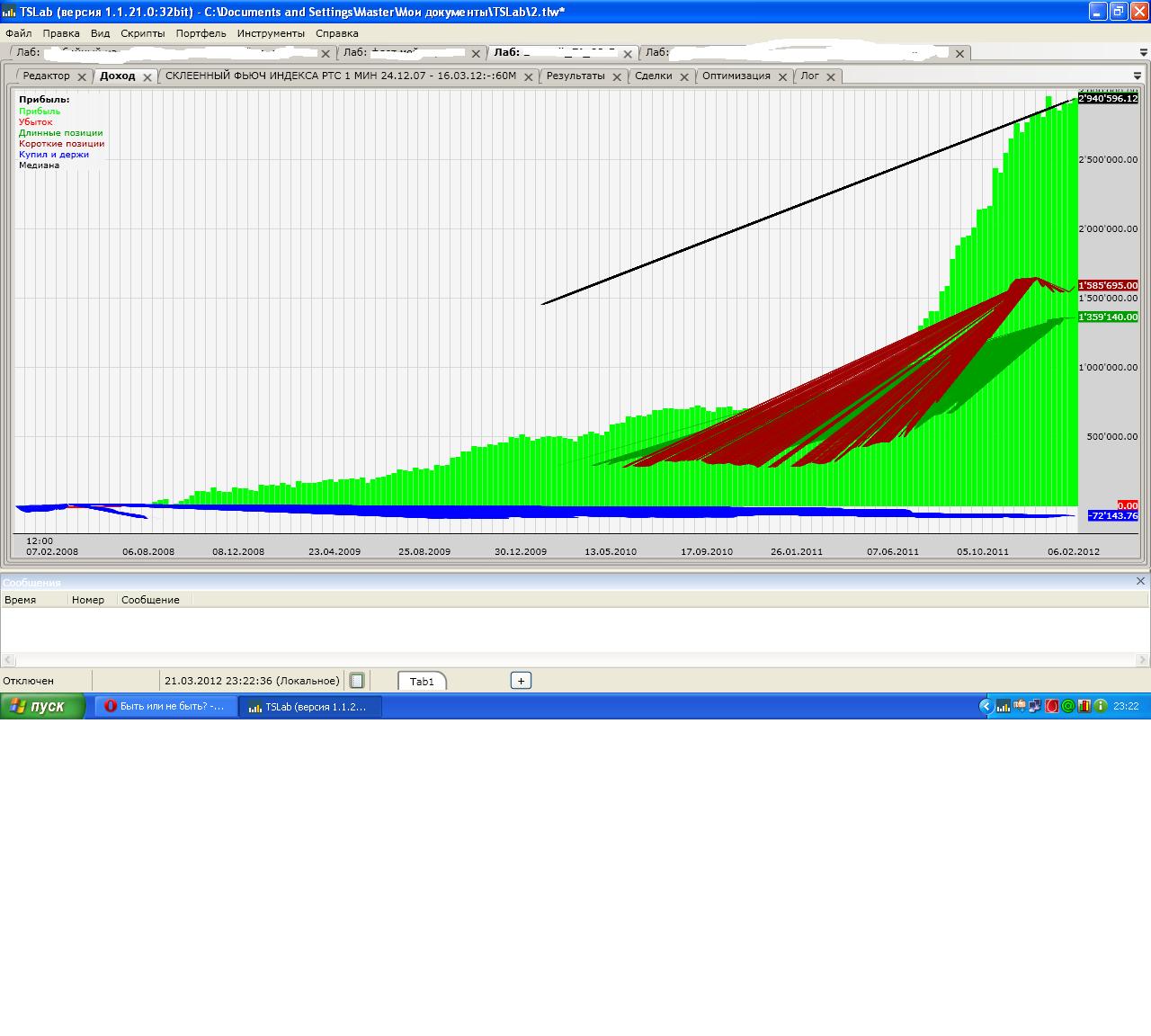The width and height of the screenshot is (1151, 1036).
Task: Click the Длинные позиции legend entry
Action: (x=61, y=132)
